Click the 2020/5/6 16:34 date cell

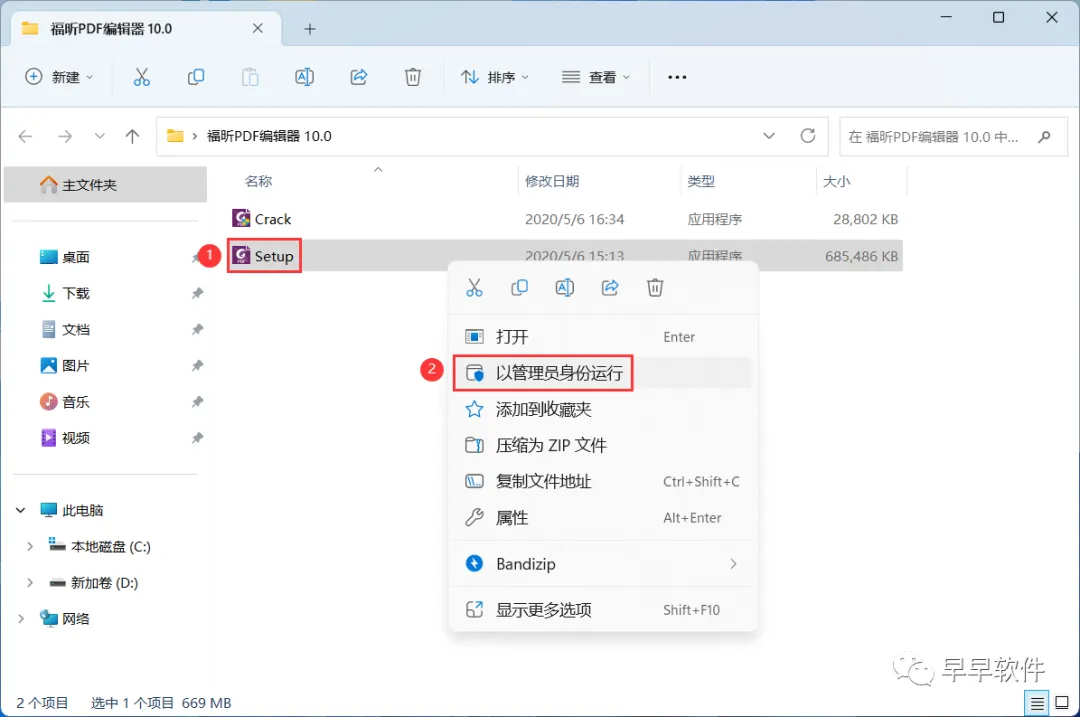point(574,219)
